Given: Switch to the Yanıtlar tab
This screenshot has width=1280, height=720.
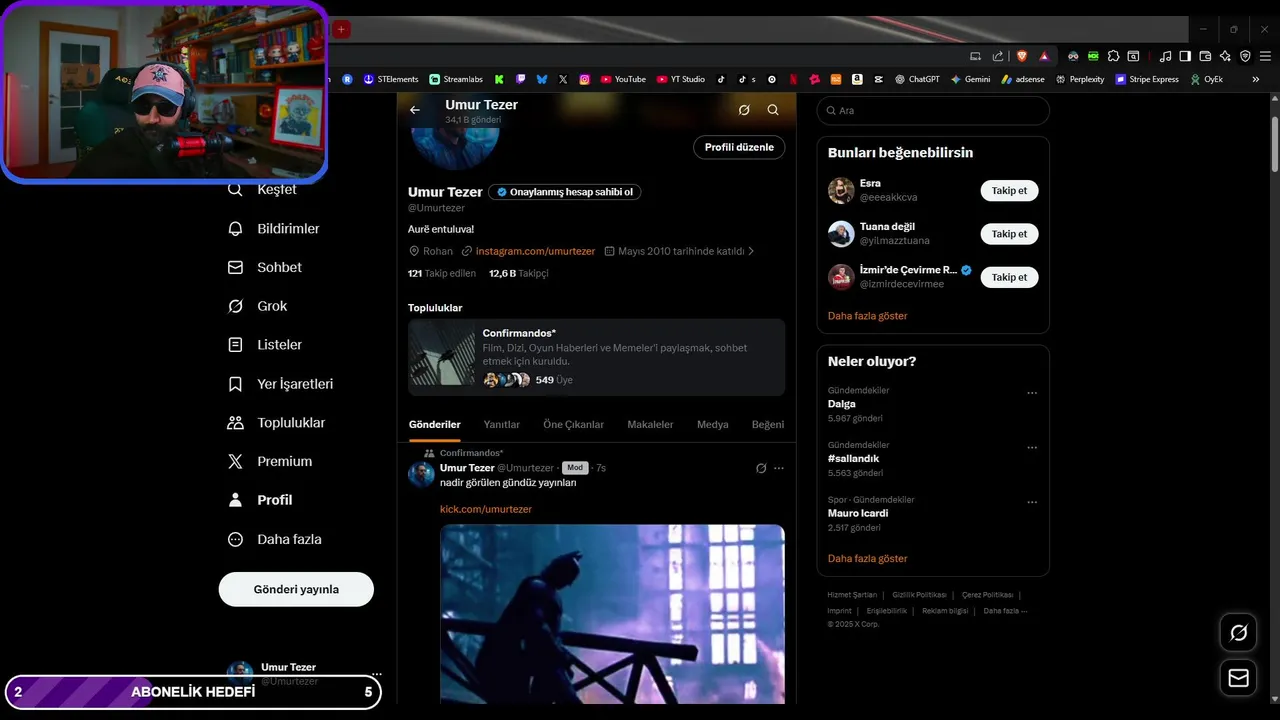Looking at the screenshot, I should coord(502,424).
